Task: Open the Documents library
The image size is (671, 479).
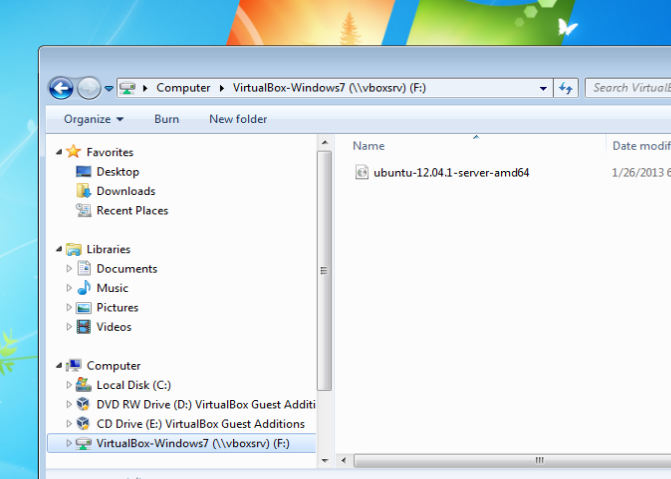Action: point(127,269)
